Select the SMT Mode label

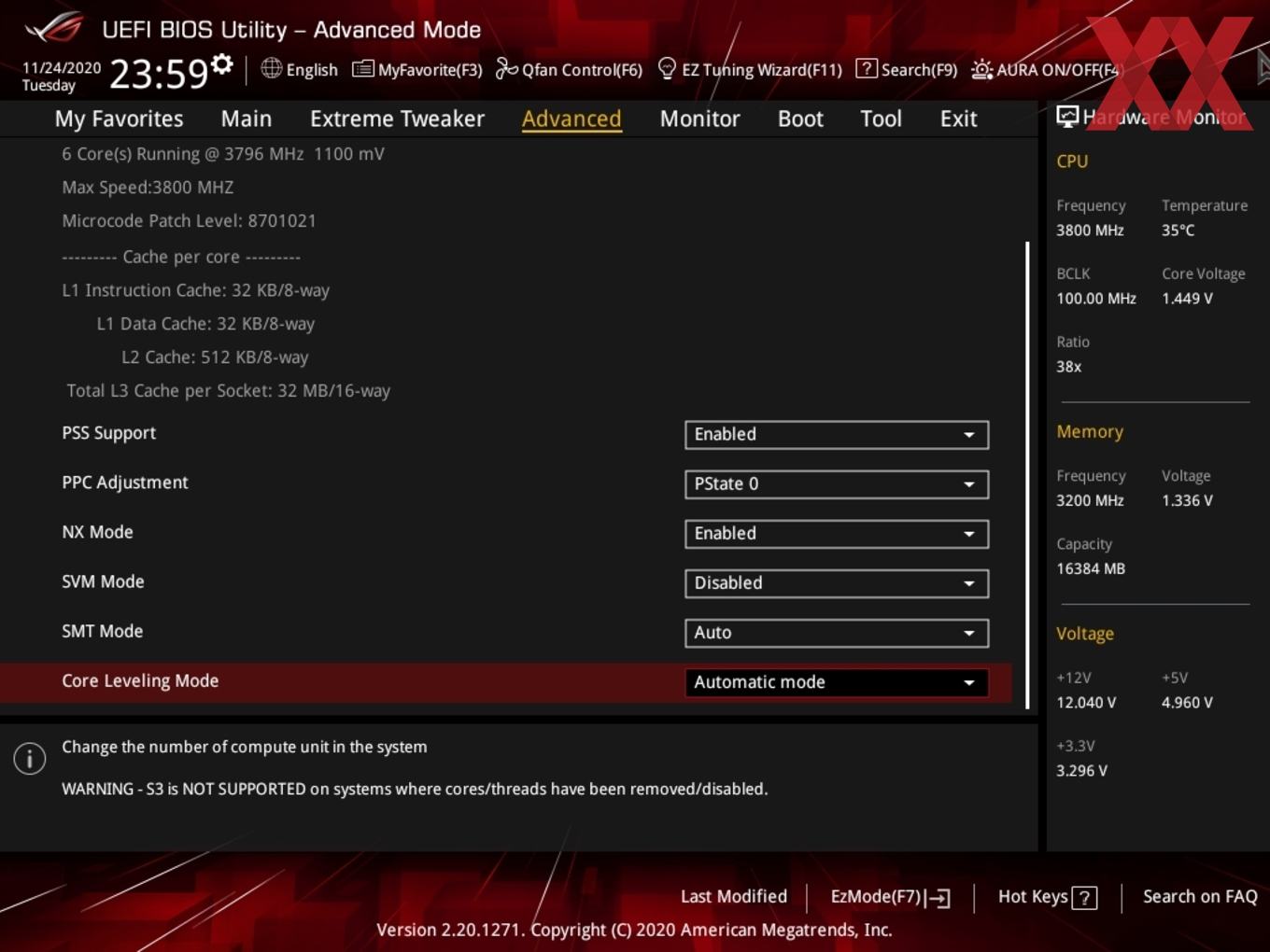click(x=103, y=632)
